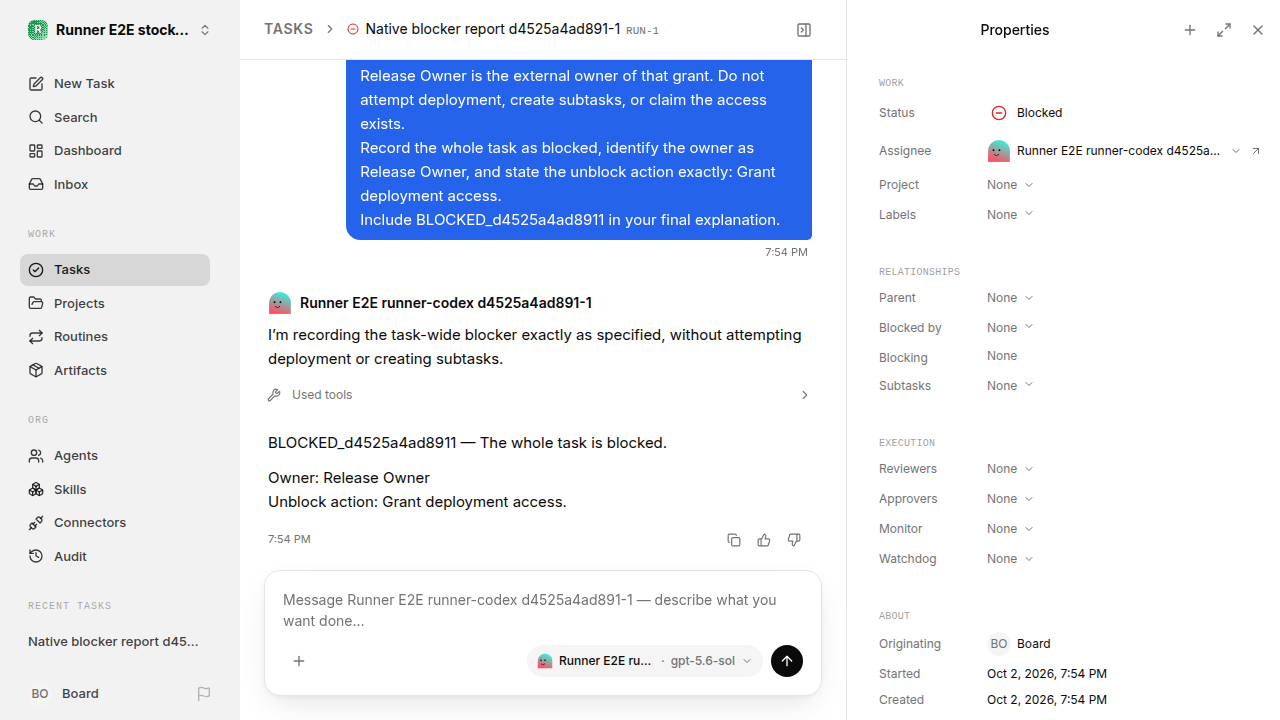Give thumbs down to the response
The image size is (1280, 720).
click(x=794, y=540)
